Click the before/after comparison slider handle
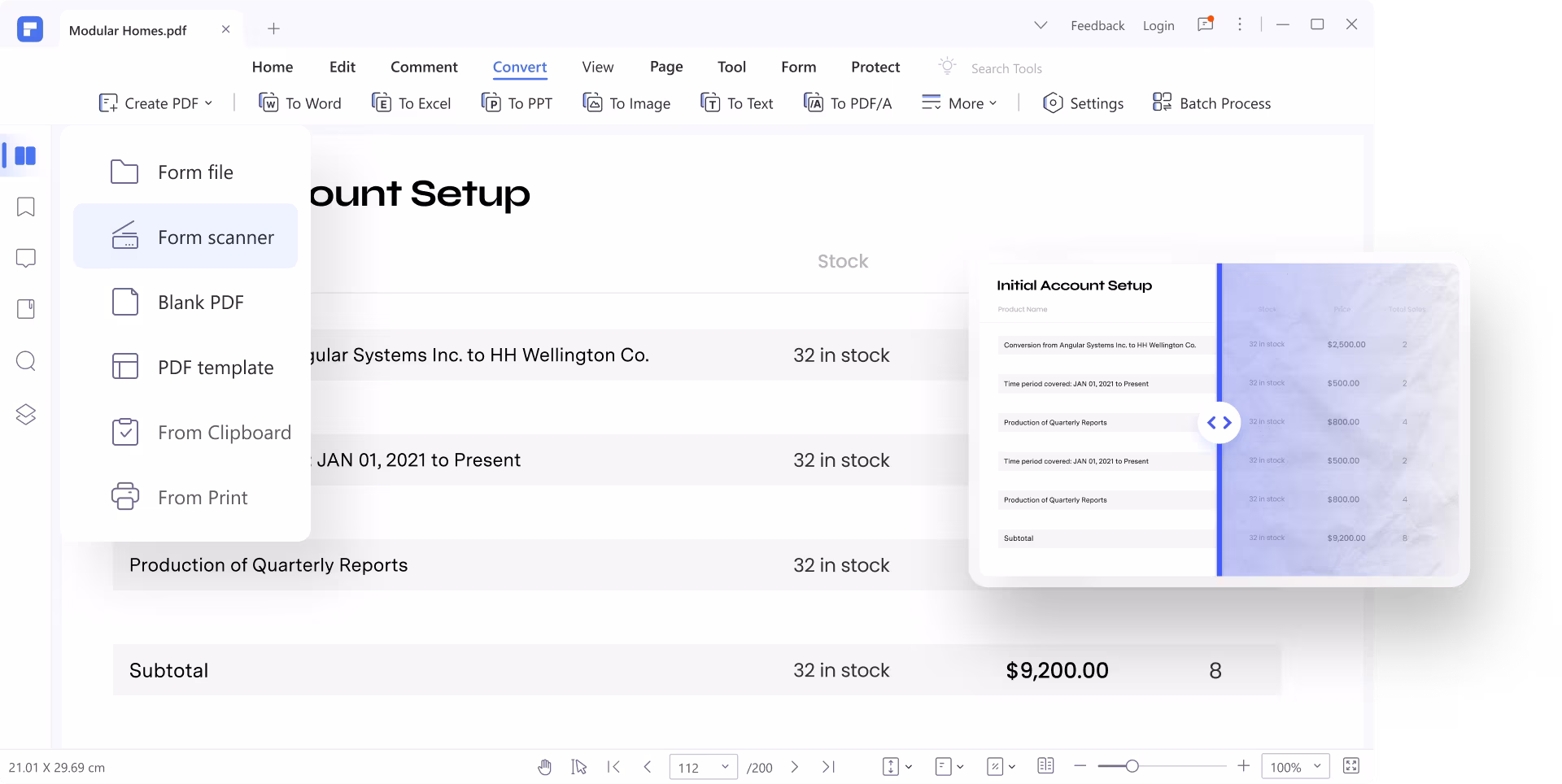 pyautogui.click(x=1219, y=422)
